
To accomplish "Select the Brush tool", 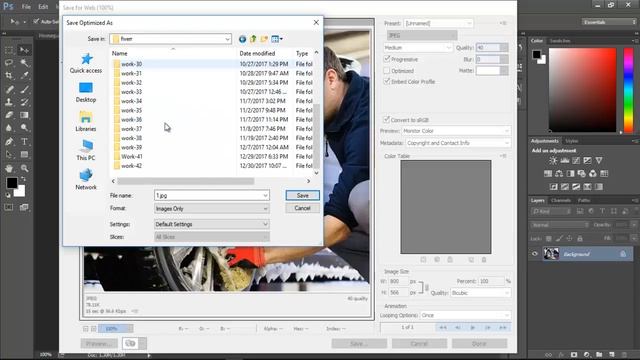I will pos(24,89).
